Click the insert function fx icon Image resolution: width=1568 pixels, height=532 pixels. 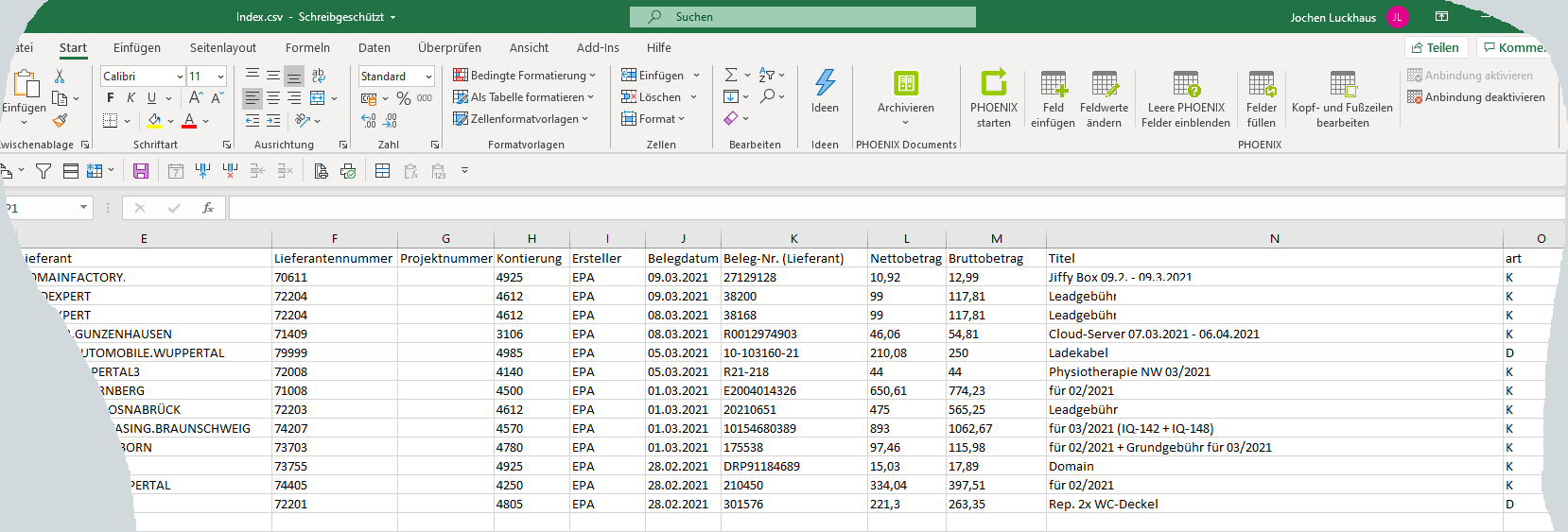coord(208,208)
